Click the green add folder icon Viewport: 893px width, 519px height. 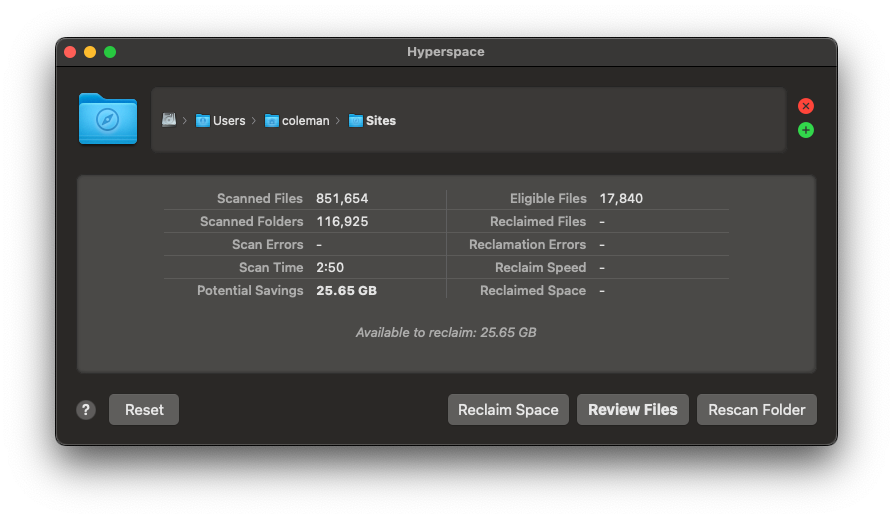pos(805,130)
